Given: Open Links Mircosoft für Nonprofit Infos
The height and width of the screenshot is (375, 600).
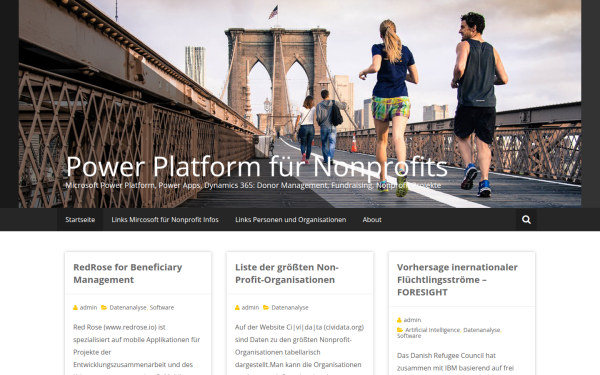Looking at the screenshot, I should pos(165,220).
